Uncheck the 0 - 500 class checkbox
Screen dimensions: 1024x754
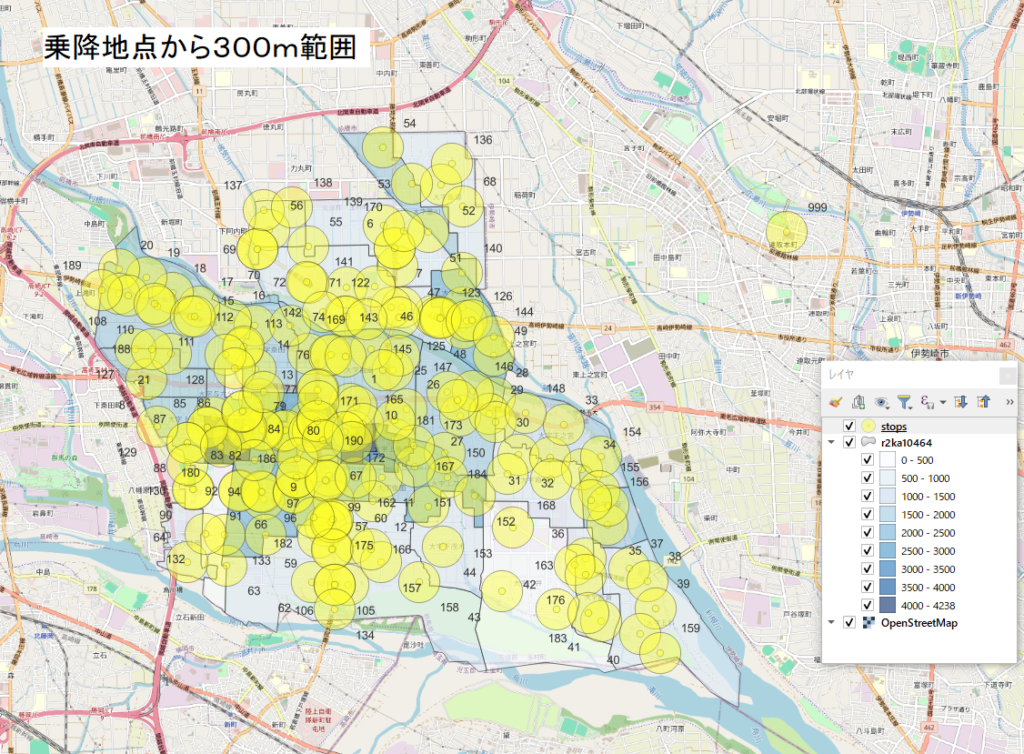point(867,460)
